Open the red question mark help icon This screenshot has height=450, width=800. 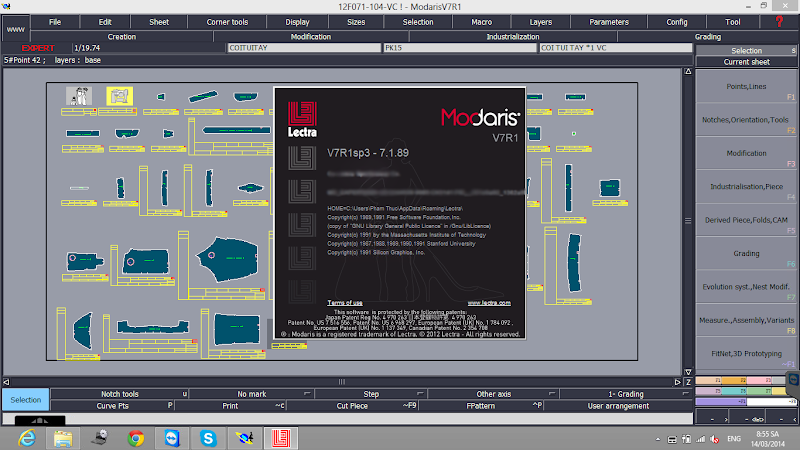779,22
